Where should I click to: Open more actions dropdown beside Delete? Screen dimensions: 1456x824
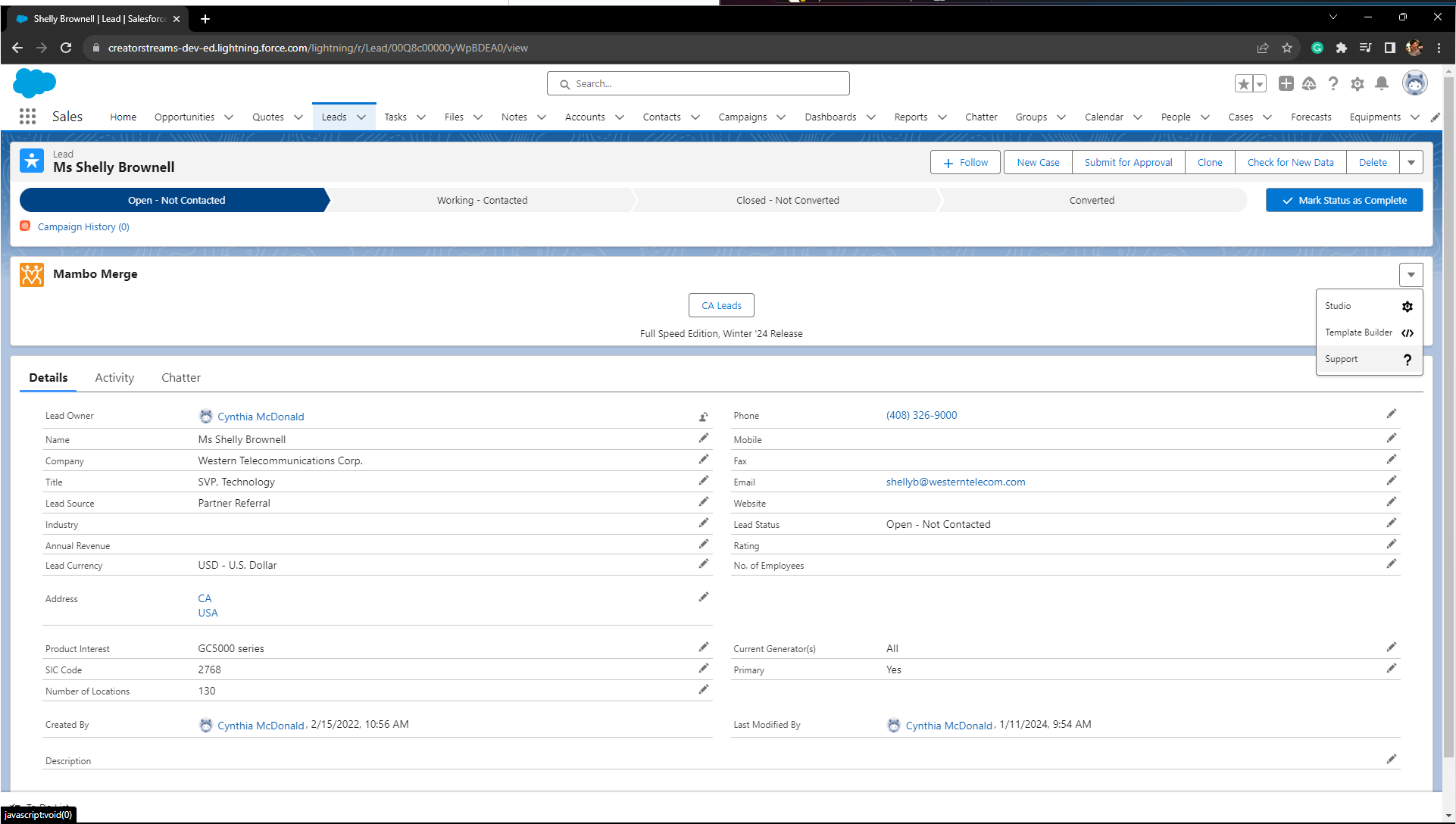pyautogui.click(x=1411, y=162)
